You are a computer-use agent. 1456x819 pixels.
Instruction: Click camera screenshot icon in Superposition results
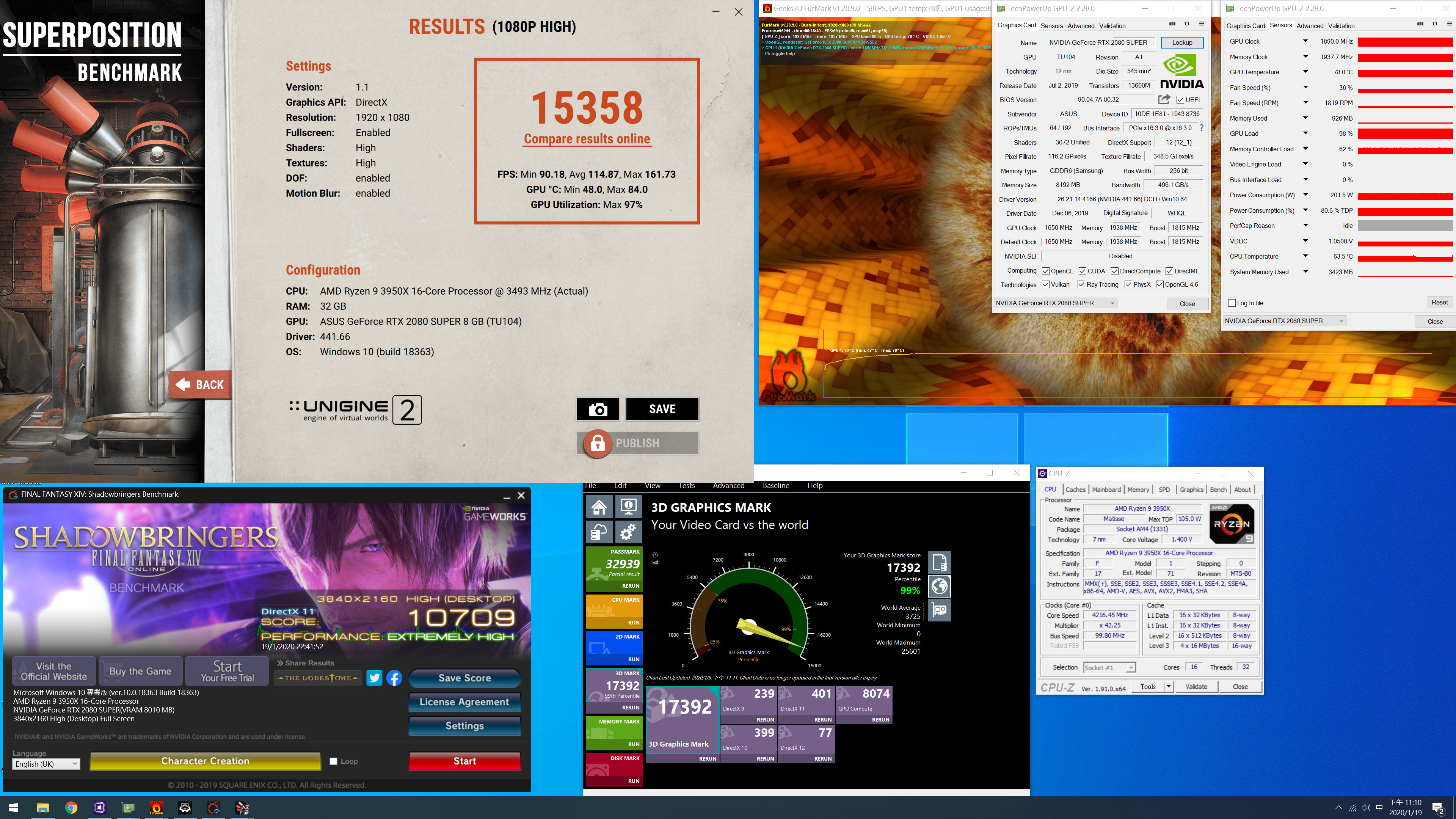tap(598, 409)
